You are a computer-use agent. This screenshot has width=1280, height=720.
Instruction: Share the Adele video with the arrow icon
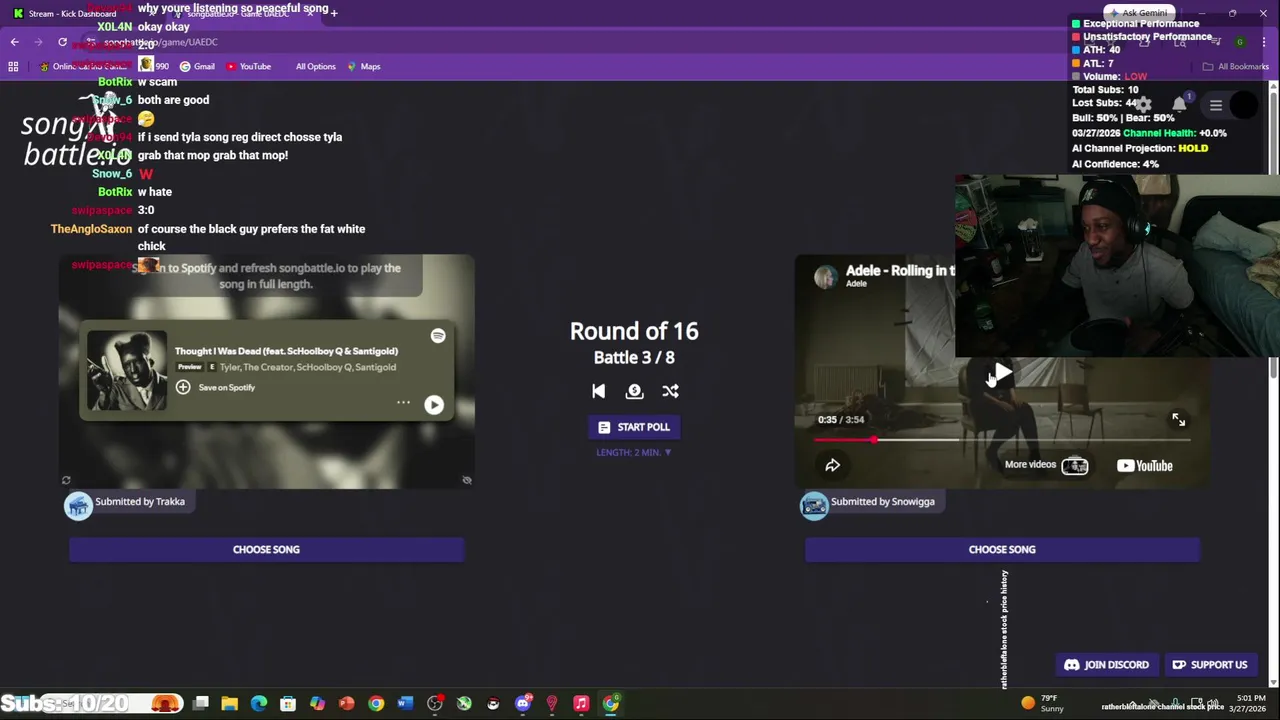click(832, 465)
